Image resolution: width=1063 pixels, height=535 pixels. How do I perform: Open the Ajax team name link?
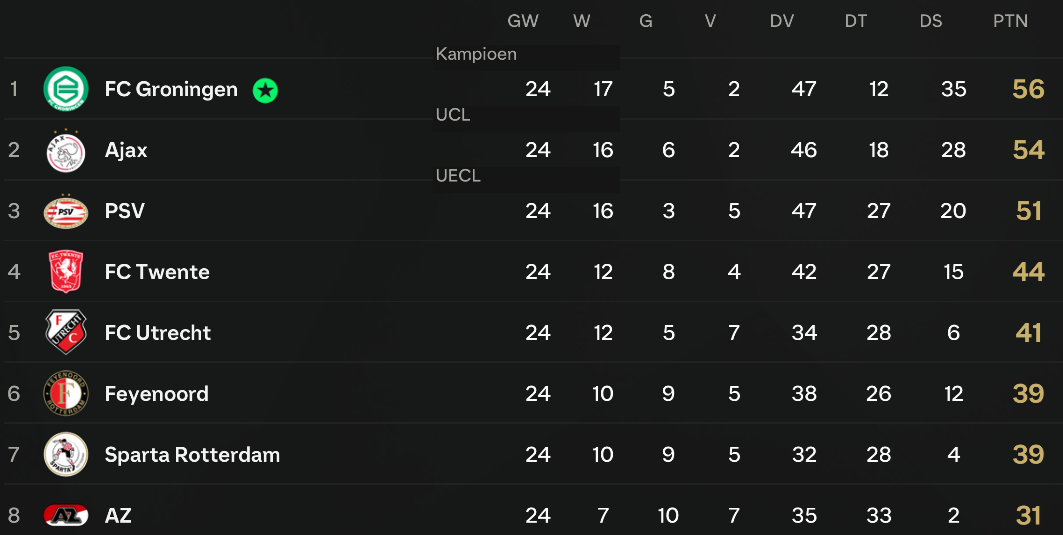click(x=125, y=150)
